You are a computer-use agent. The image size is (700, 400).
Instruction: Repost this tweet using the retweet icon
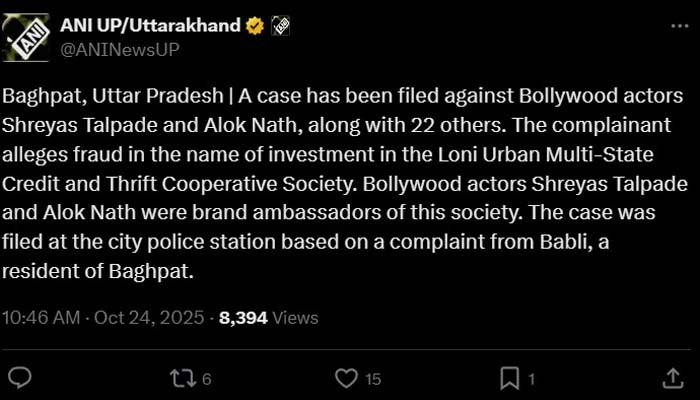(x=181, y=379)
